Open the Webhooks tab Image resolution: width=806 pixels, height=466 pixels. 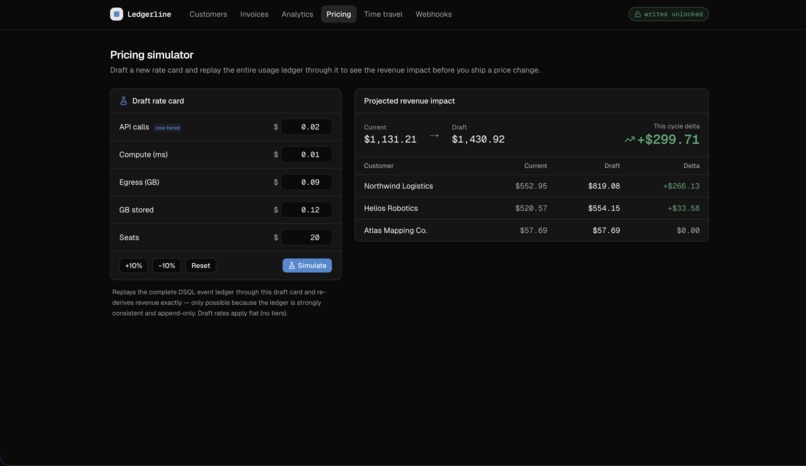click(433, 14)
